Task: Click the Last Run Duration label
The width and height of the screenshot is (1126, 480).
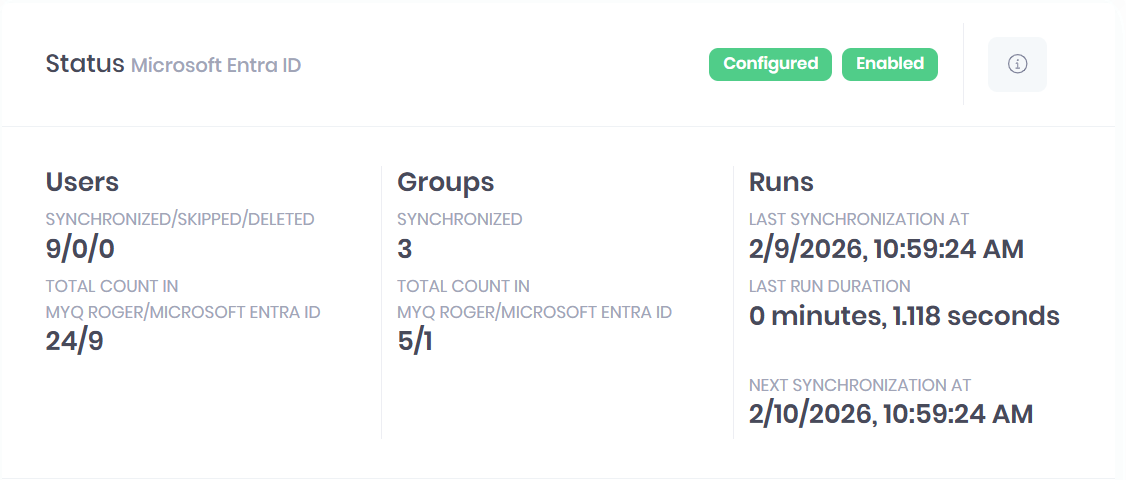Action: point(829,286)
